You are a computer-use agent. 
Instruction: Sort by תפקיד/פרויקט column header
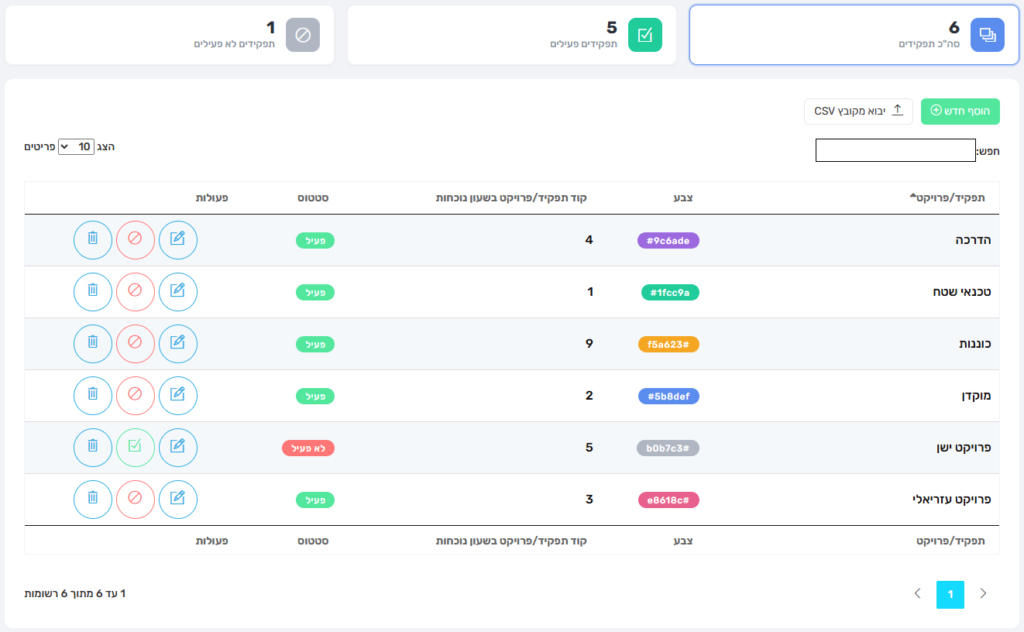tap(948, 197)
